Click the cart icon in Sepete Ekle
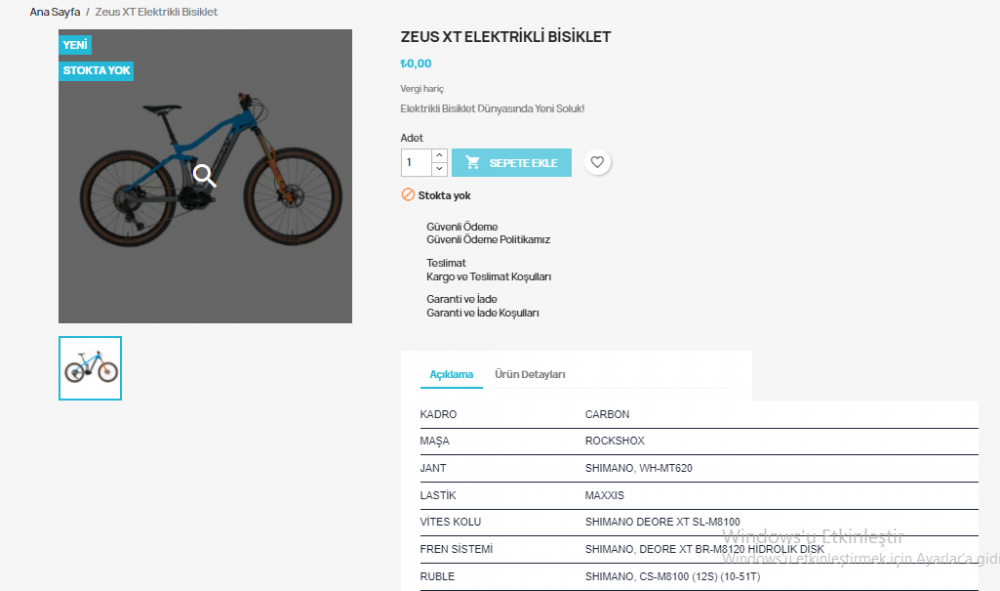This screenshot has width=1000, height=591. pyautogui.click(x=473, y=163)
